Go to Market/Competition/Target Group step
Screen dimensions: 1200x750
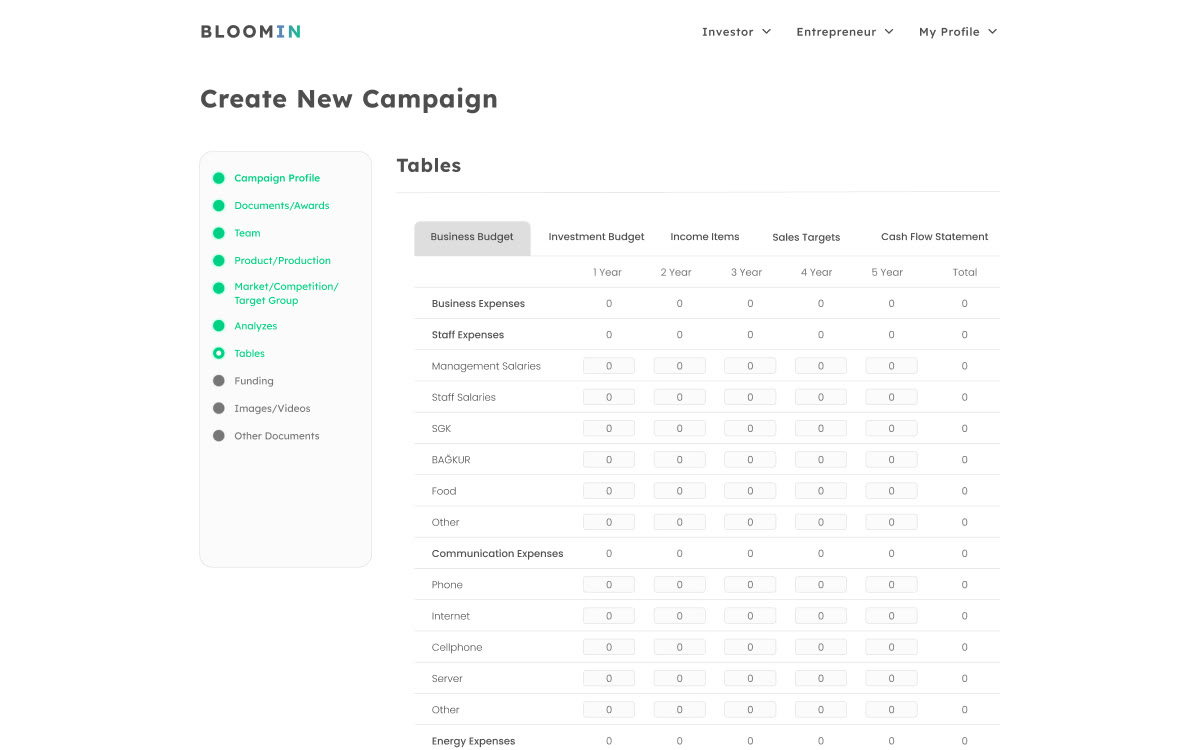tap(286, 293)
